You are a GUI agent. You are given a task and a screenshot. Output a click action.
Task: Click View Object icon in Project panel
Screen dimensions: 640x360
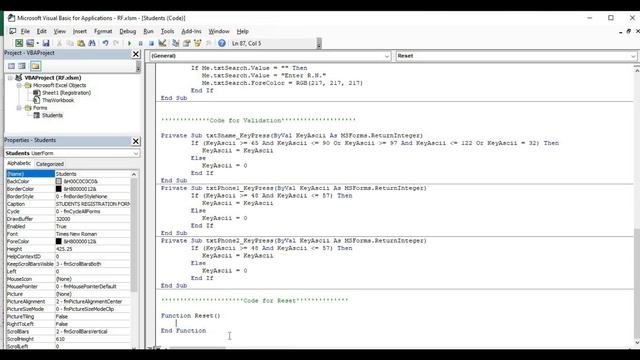point(22,66)
